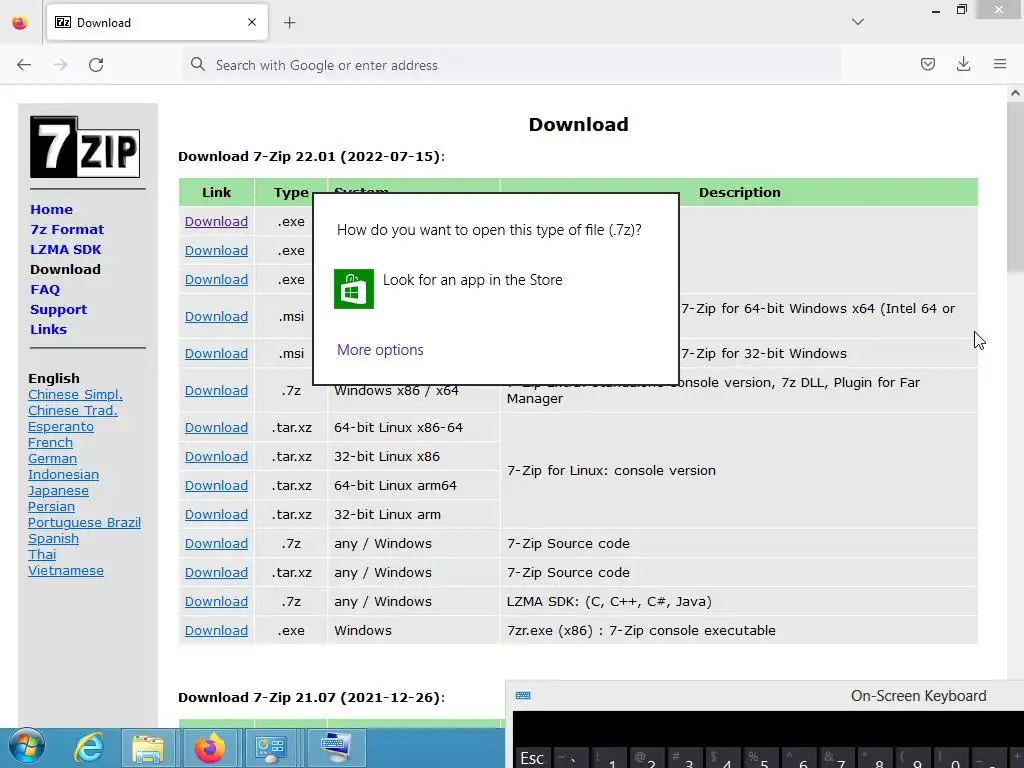Open the FAQ sidebar link
This screenshot has height=768, width=1024.
(x=44, y=289)
